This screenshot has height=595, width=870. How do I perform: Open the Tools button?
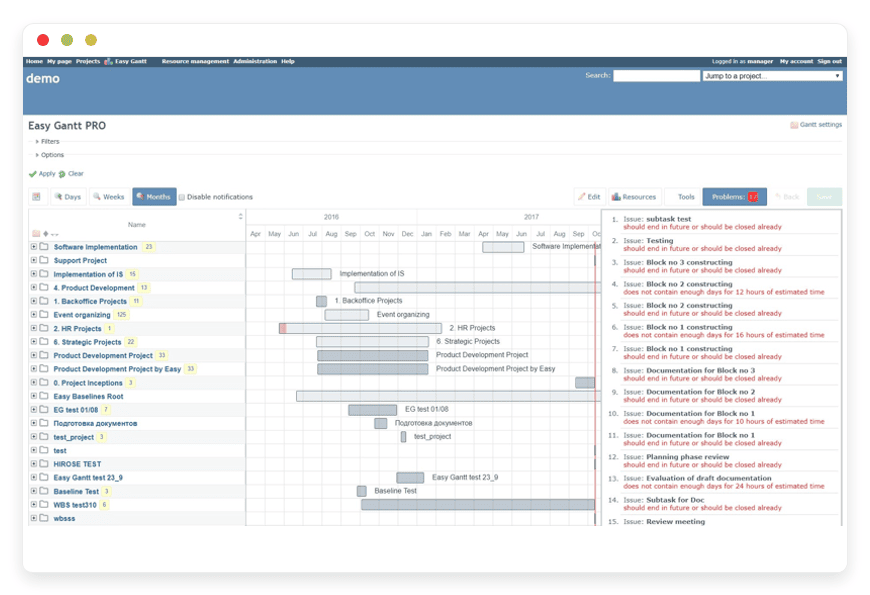coord(682,196)
